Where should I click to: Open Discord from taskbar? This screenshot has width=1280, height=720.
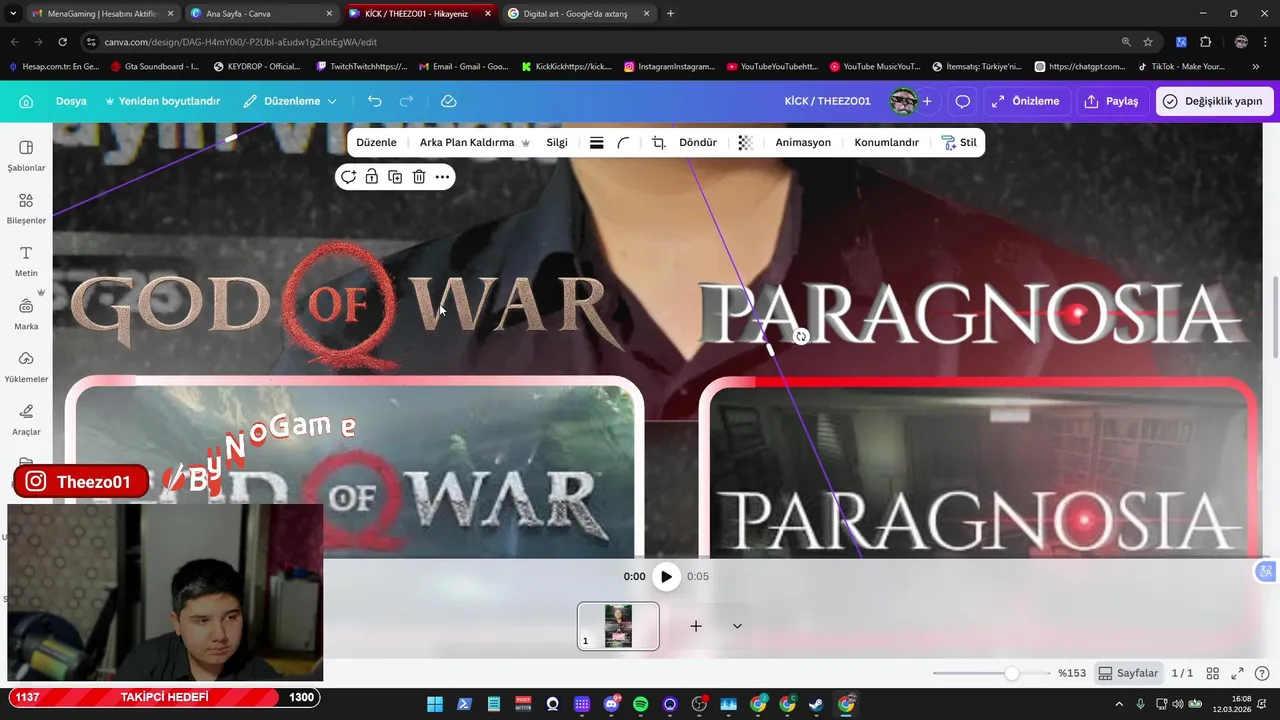tap(611, 704)
